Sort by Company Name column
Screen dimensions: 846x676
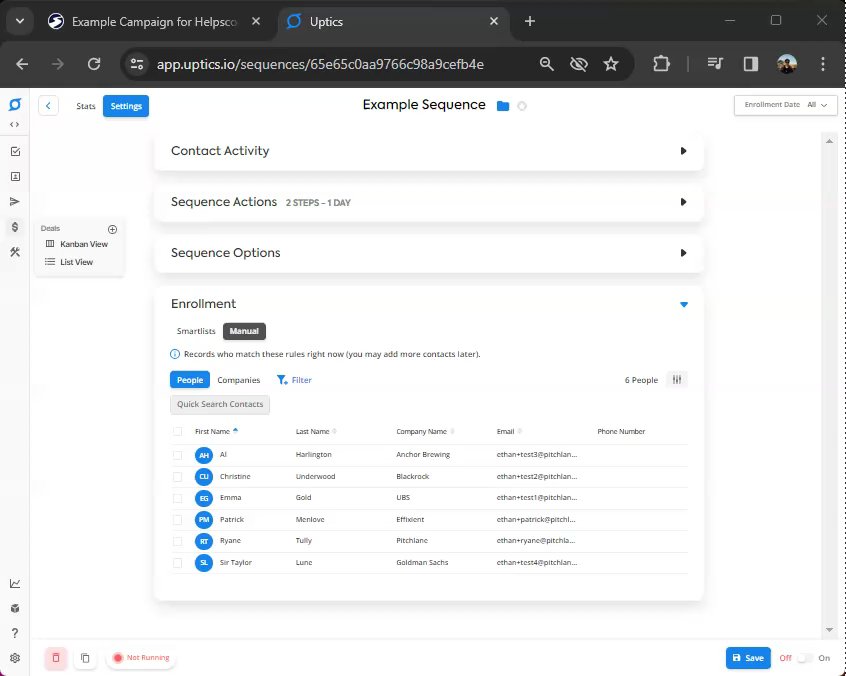[425, 431]
